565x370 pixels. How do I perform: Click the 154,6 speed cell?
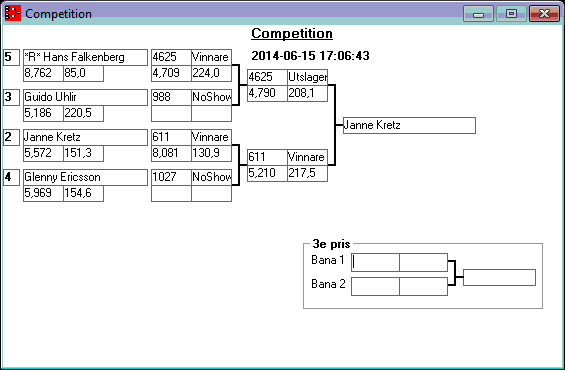[84, 193]
